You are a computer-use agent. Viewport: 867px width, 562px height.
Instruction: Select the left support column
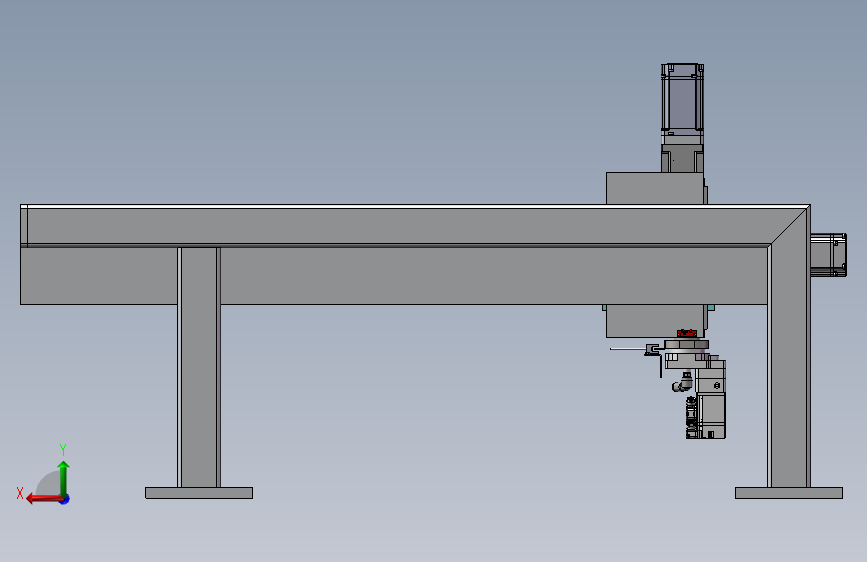point(199,367)
